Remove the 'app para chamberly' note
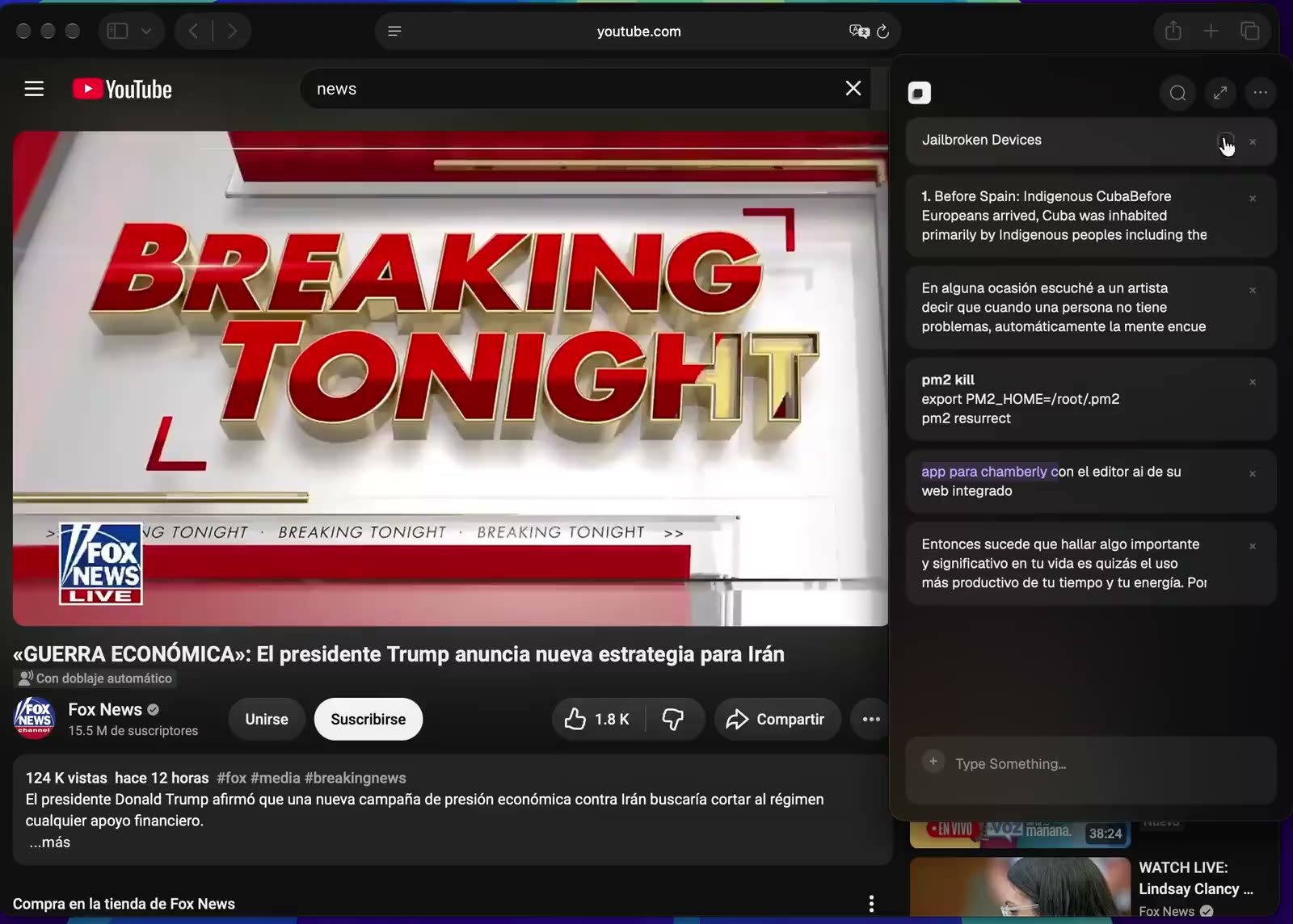Screen dimensions: 1293x924 (x=1253, y=474)
